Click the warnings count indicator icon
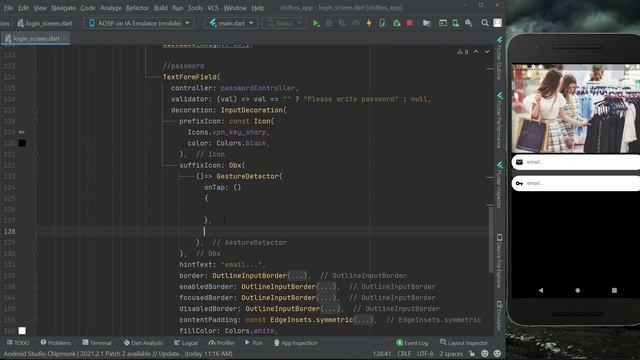 [463, 52]
